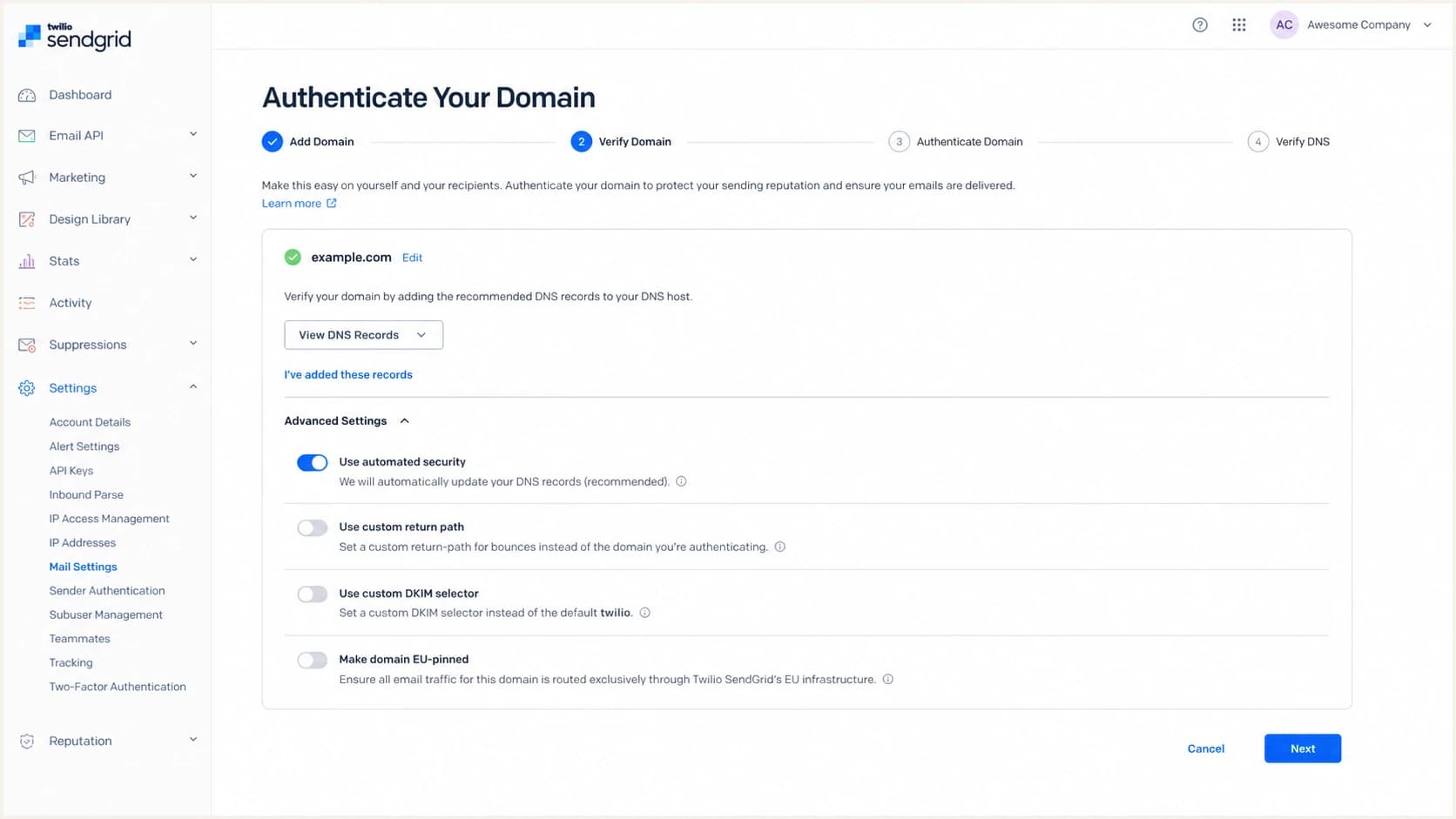Enable Use custom DKIM selector toggle
1456x819 pixels.
(313, 594)
